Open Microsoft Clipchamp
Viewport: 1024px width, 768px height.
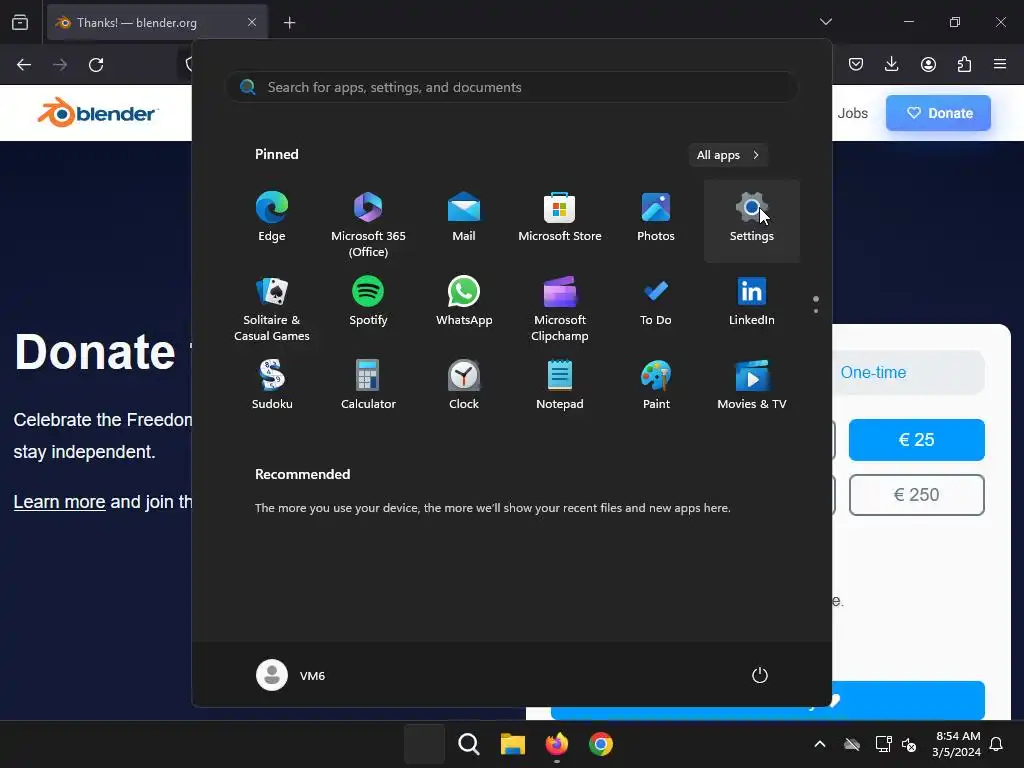click(560, 308)
